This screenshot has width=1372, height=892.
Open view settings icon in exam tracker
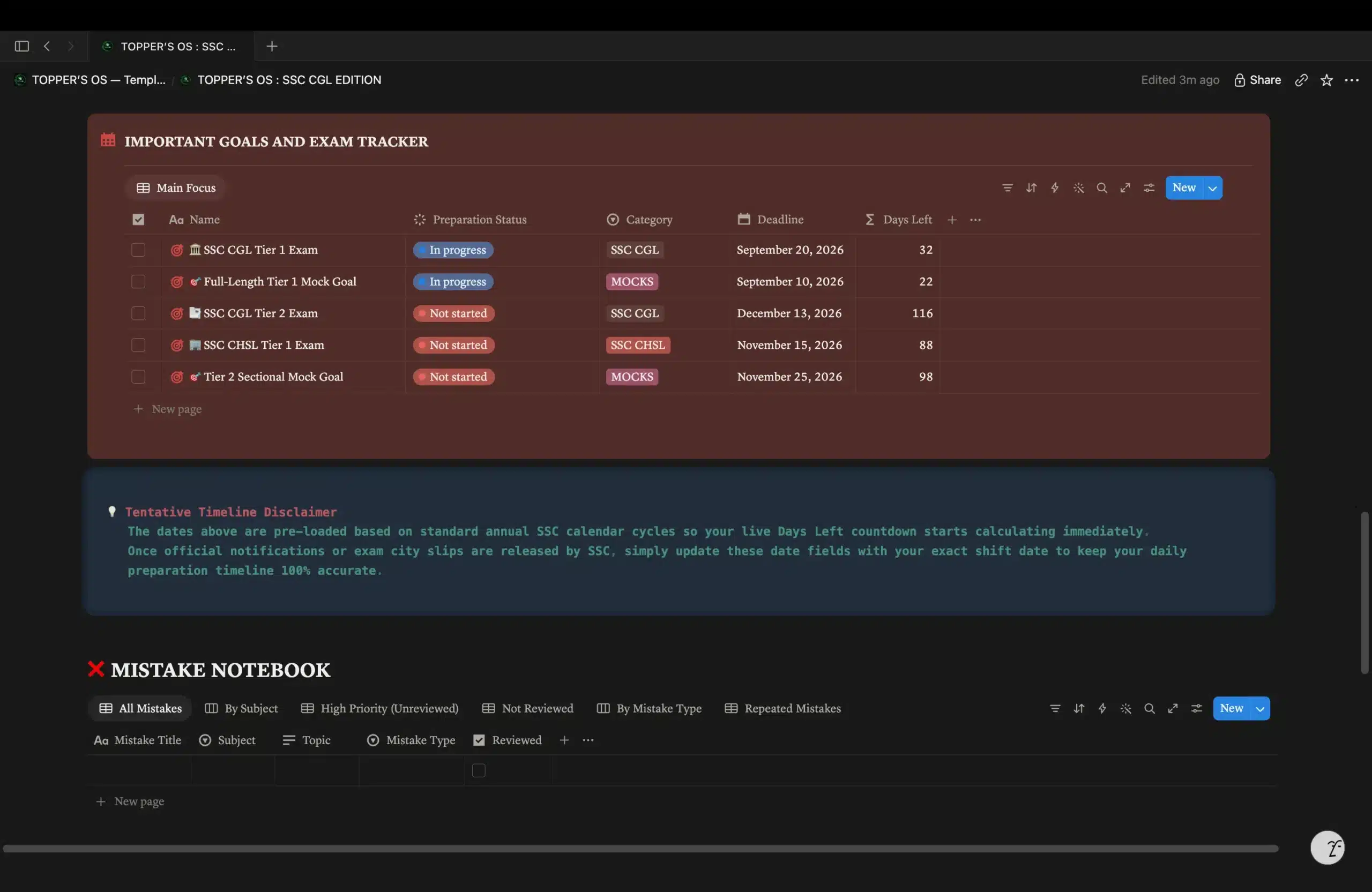click(1149, 188)
